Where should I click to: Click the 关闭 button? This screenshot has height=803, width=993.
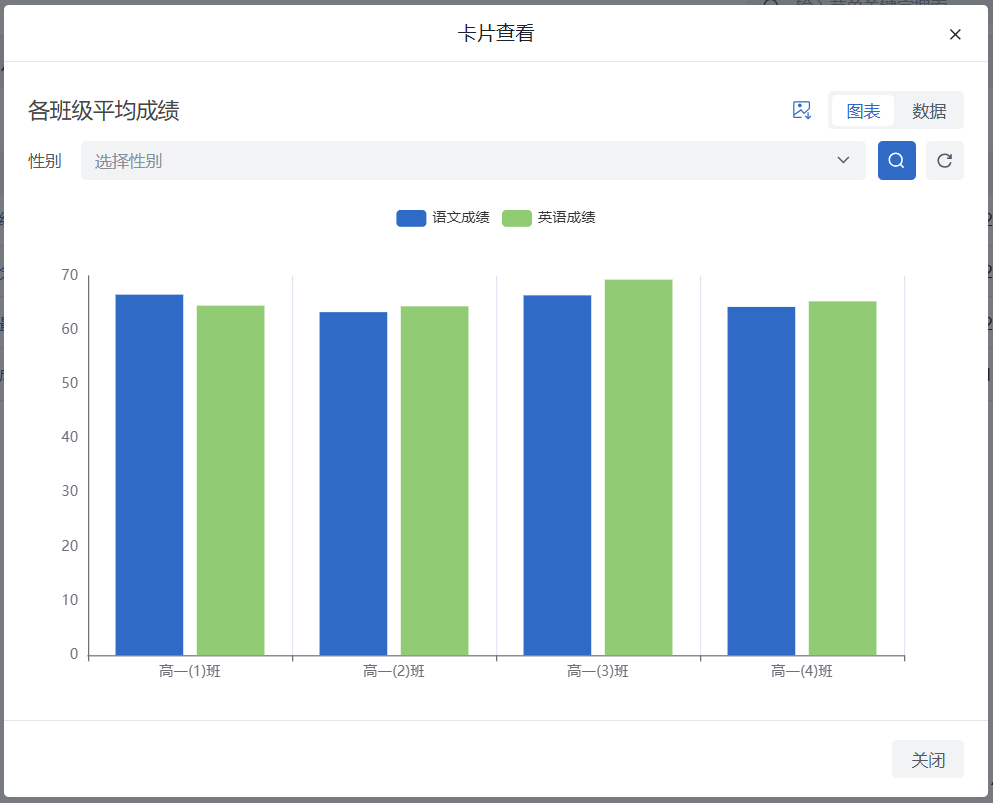pyautogui.click(x=928, y=759)
